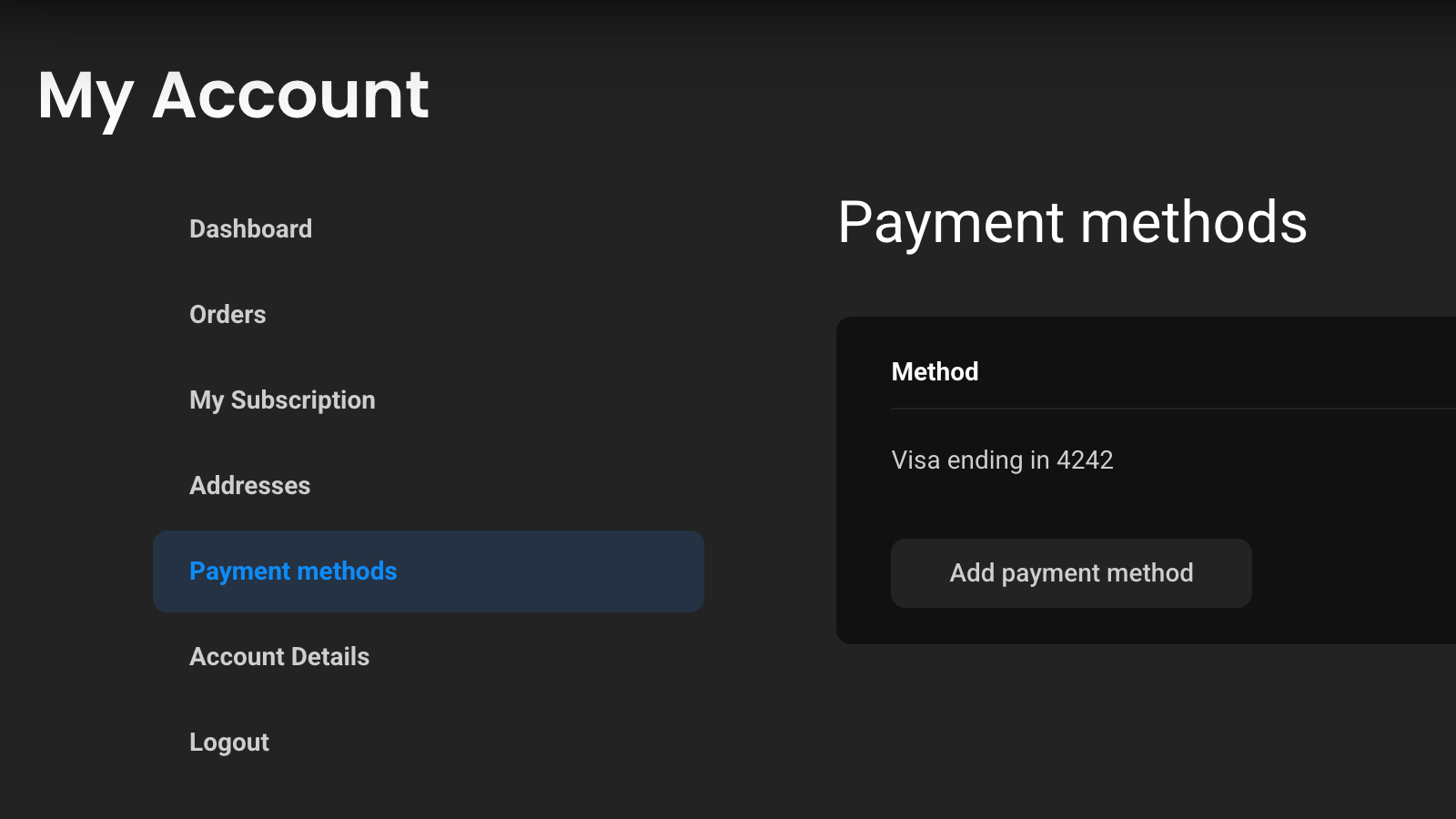Manage the plan under My Subscription
The width and height of the screenshot is (1456, 819).
click(x=282, y=399)
